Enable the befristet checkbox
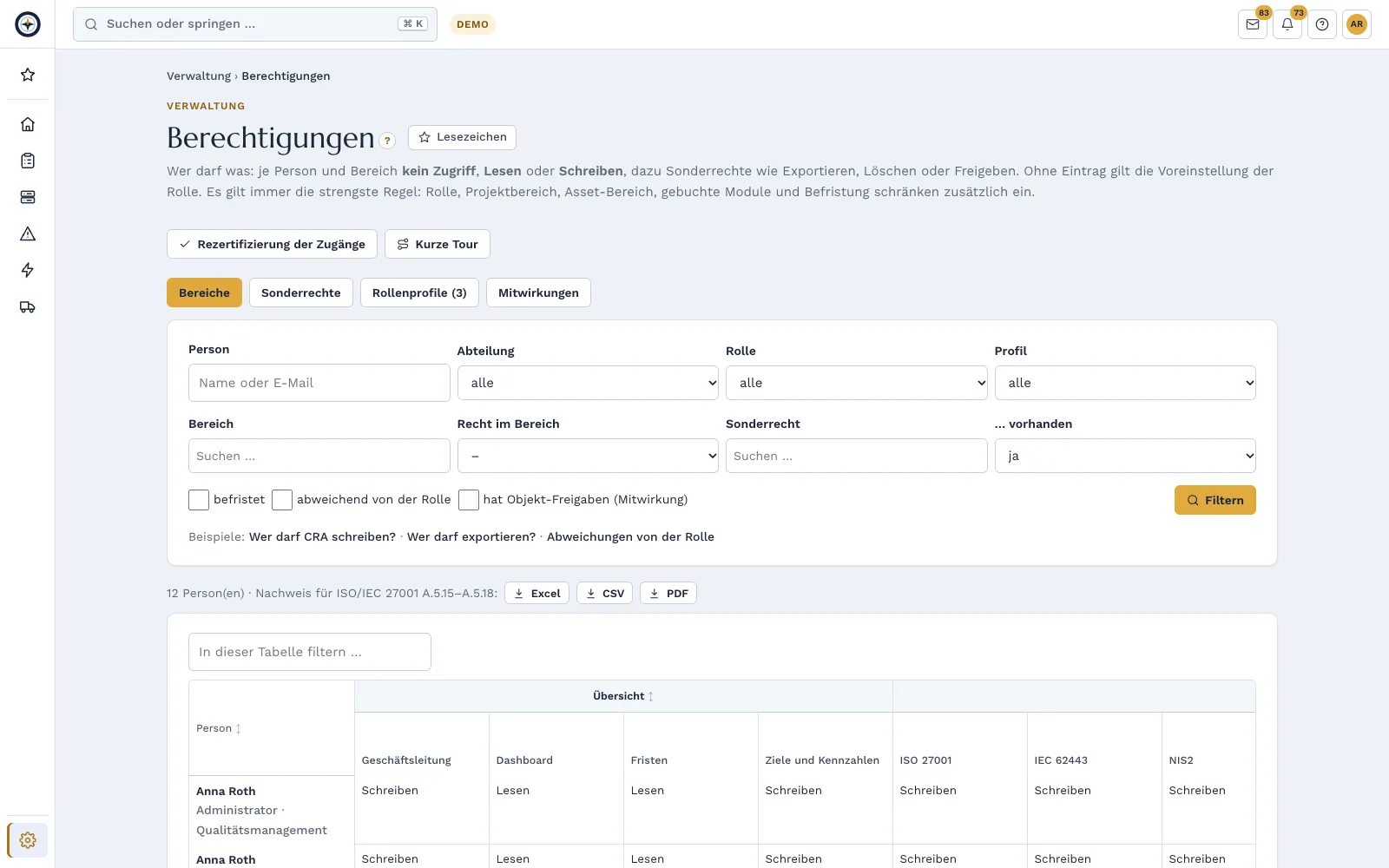 point(199,500)
